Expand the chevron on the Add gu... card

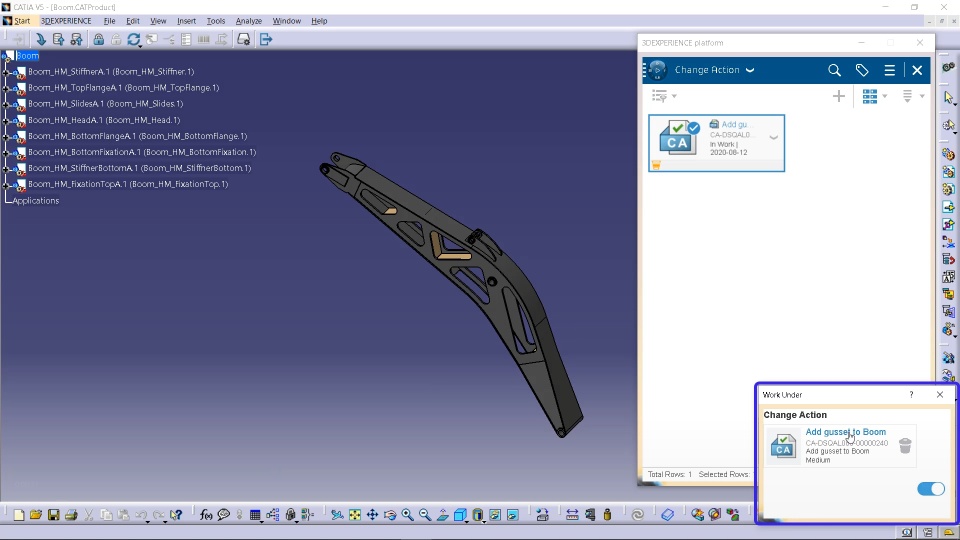tap(773, 138)
